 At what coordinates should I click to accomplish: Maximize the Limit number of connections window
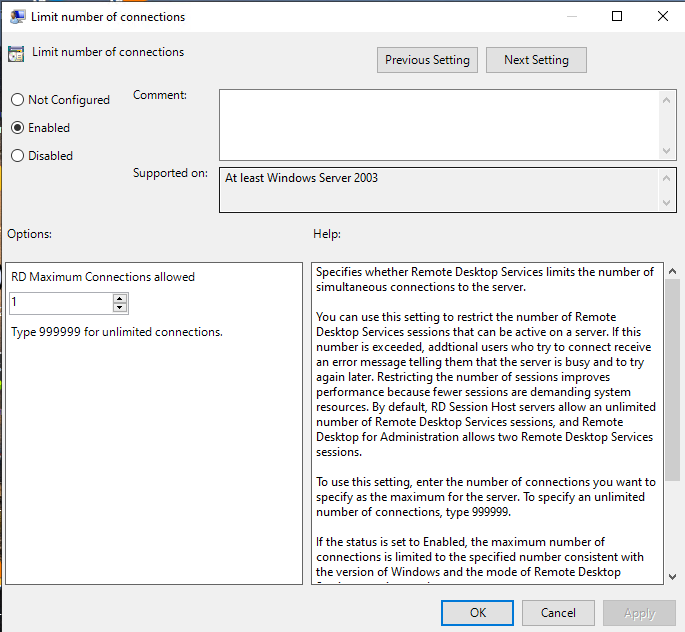click(617, 17)
